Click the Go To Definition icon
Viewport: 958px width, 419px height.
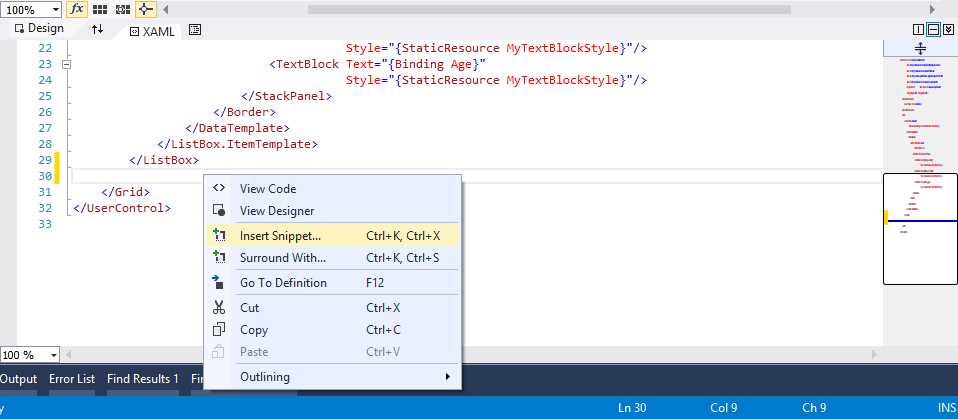pos(218,282)
